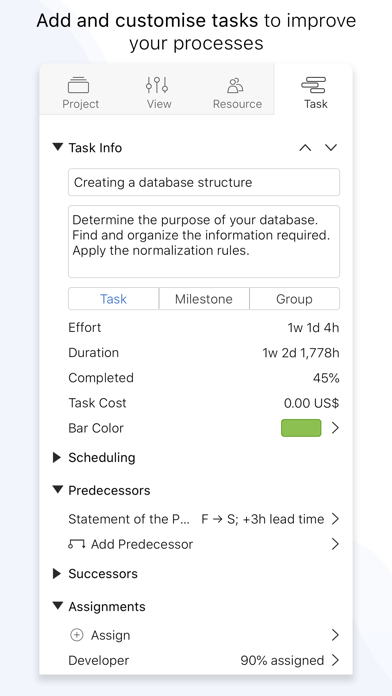392x696 pixels.
Task: Go to previous task with up arrow
Action: (x=305, y=148)
